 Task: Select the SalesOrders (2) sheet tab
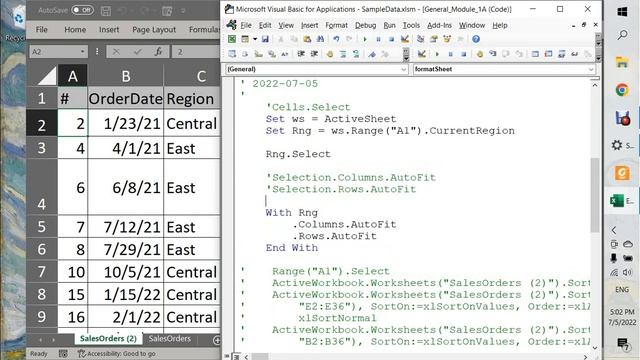[108, 339]
